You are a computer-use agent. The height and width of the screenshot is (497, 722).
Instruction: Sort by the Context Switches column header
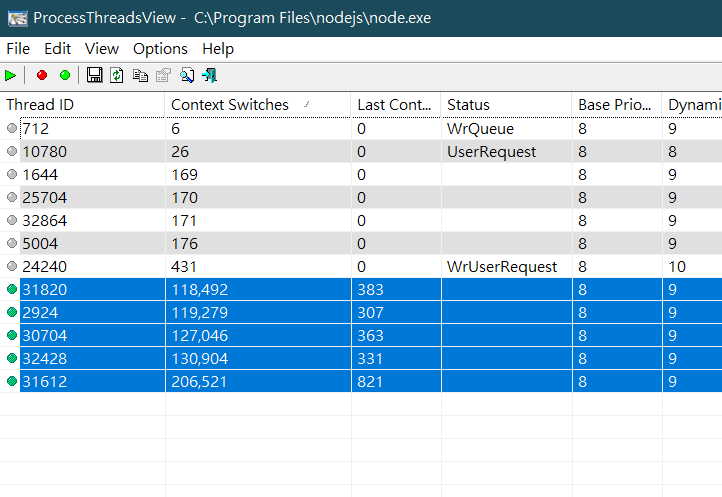(x=258, y=105)
